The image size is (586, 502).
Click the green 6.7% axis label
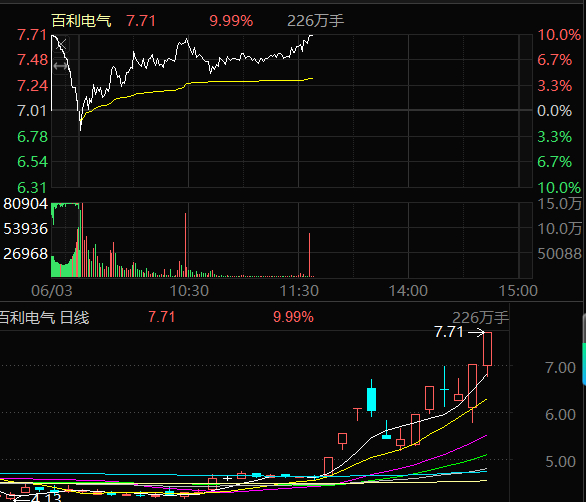point(555,162)
